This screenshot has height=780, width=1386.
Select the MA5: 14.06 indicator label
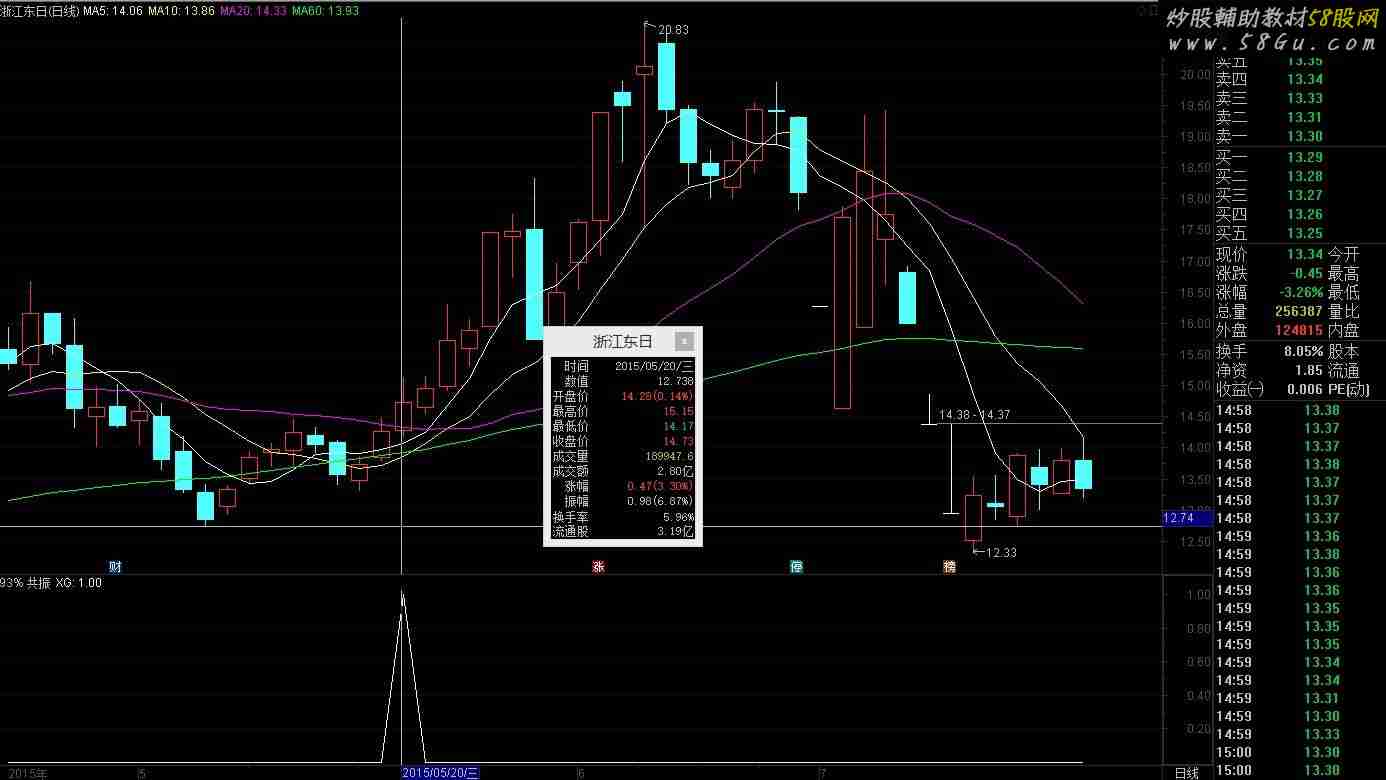pos(113,10)
